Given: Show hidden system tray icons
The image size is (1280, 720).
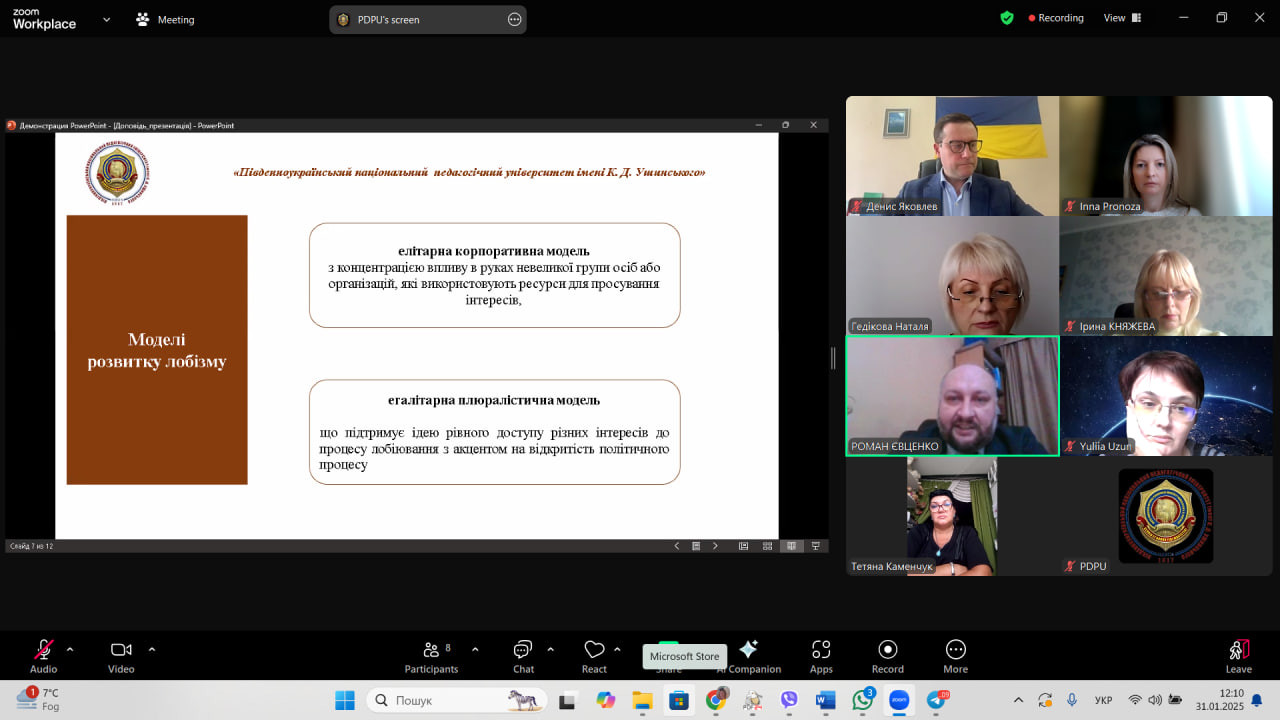Looking at the screenshot, I should (x=1019, y=700).
